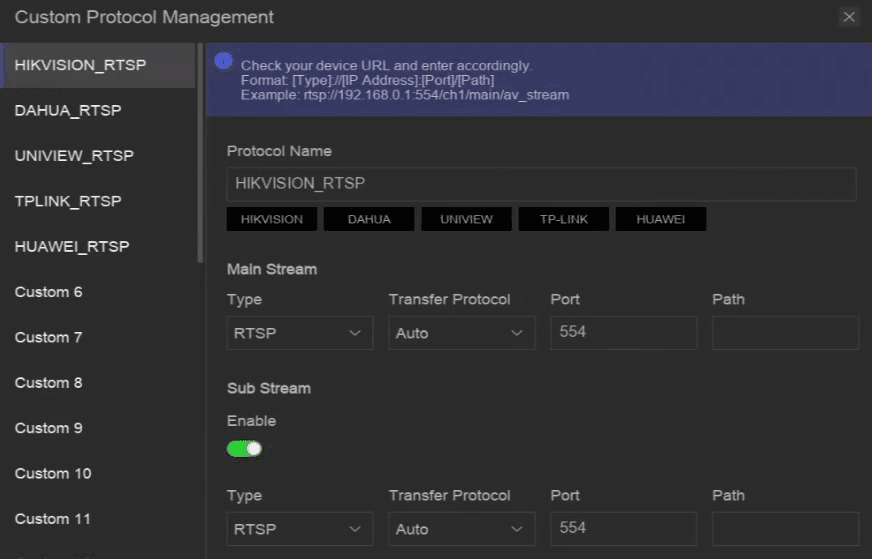The width and height of the screenshot is (872, 559).
Task: Select Custom 8 protocol entry
Action: coord(98,383)
